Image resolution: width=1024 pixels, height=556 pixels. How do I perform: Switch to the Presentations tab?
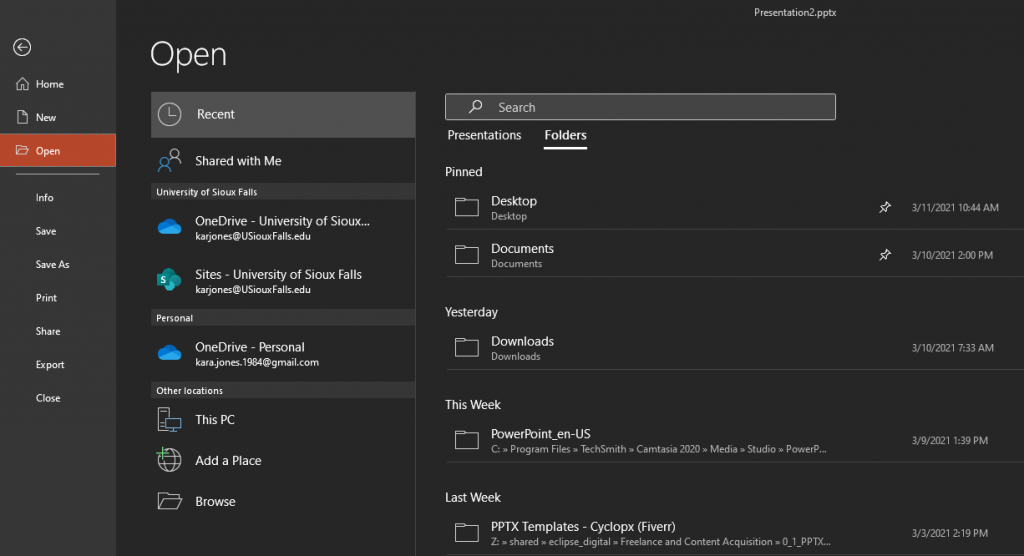coord(484,135)
